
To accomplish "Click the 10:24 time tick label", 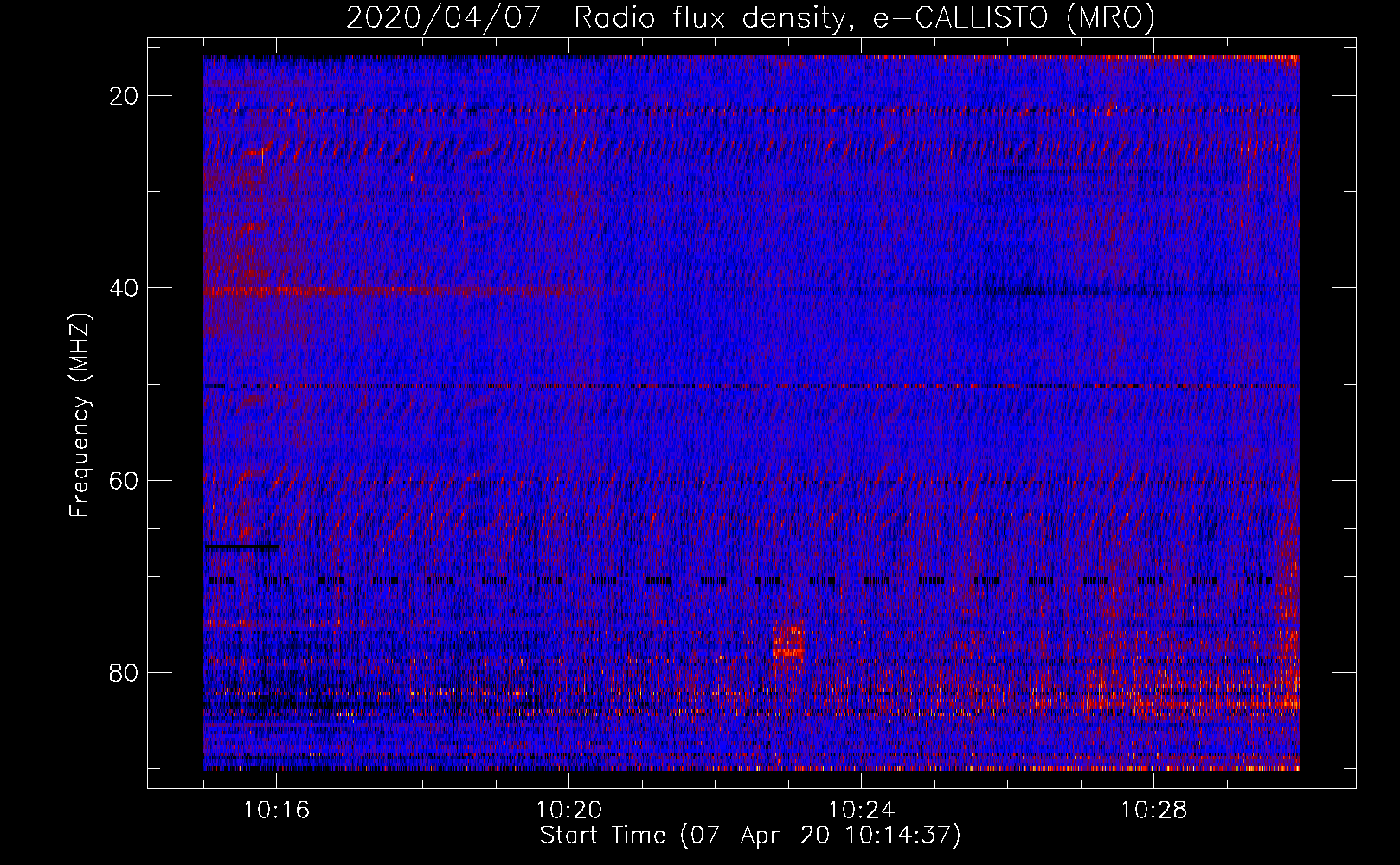I will click(861, 810).
